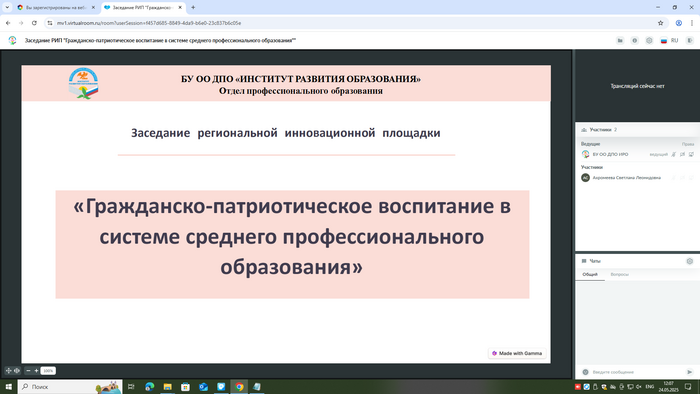The width and height of the screenshot is (700, 394).
Task: Toggle microphone right for БУ ОО ДПО ИРО
Action: point(674,154)
